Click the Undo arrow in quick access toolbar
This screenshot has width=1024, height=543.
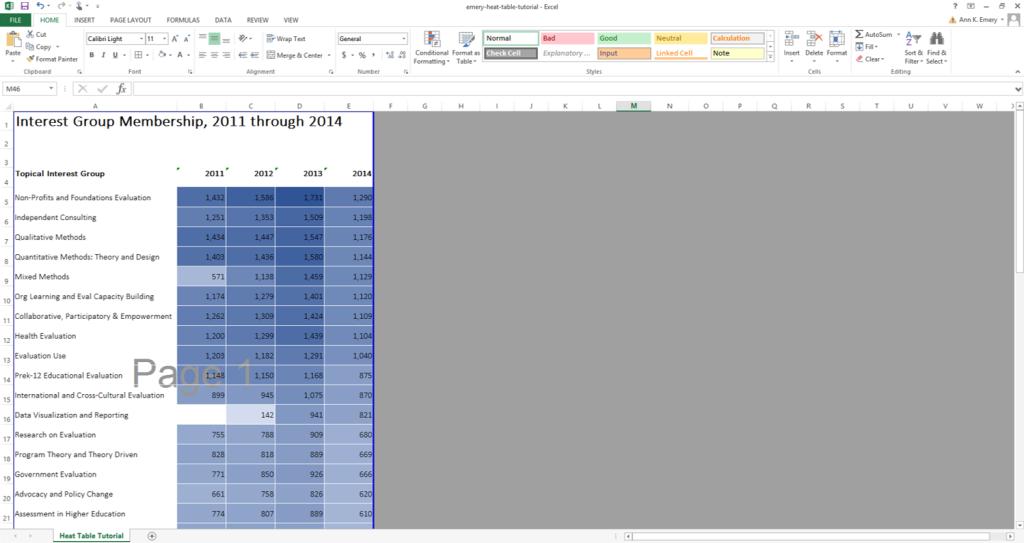(40, 6)
